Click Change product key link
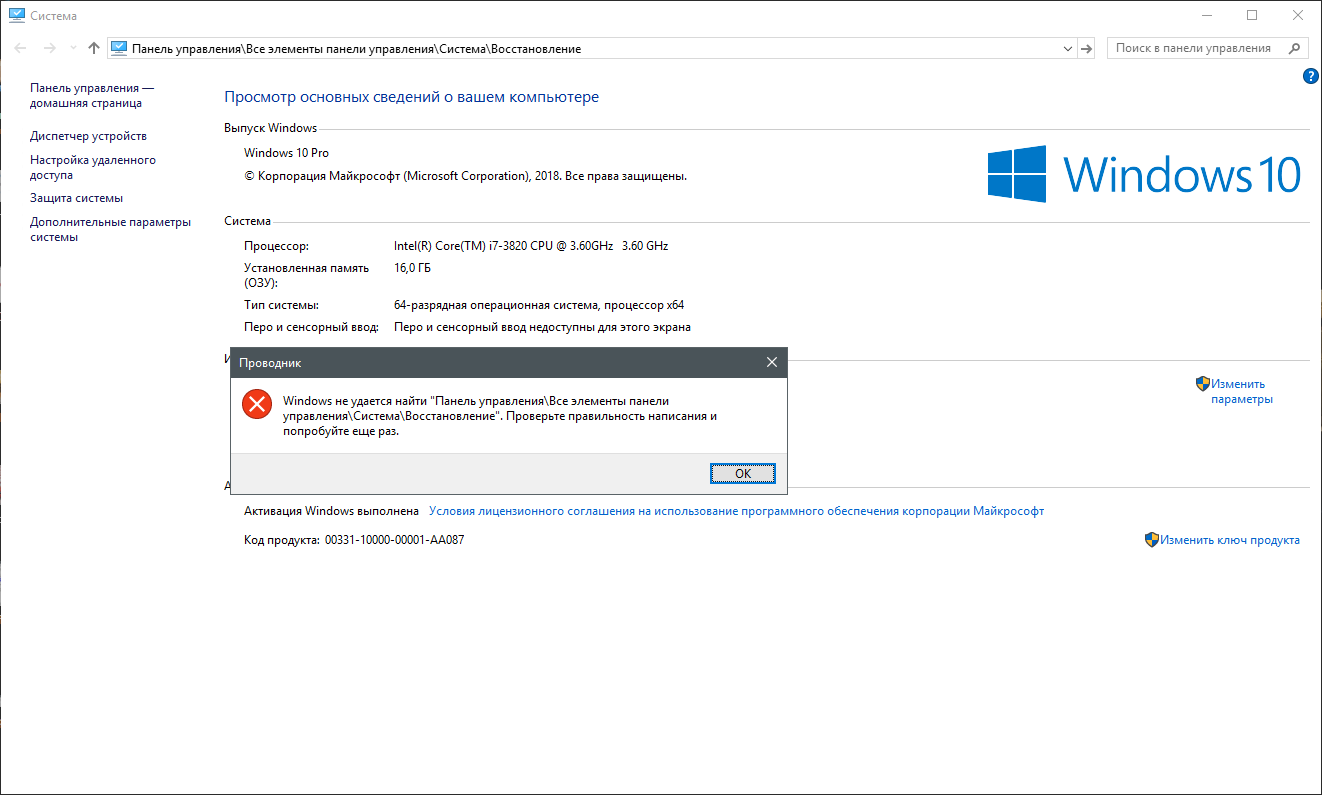This screenshot has height=795, width=1322. pyautogui.click(x=1222, y=540)
